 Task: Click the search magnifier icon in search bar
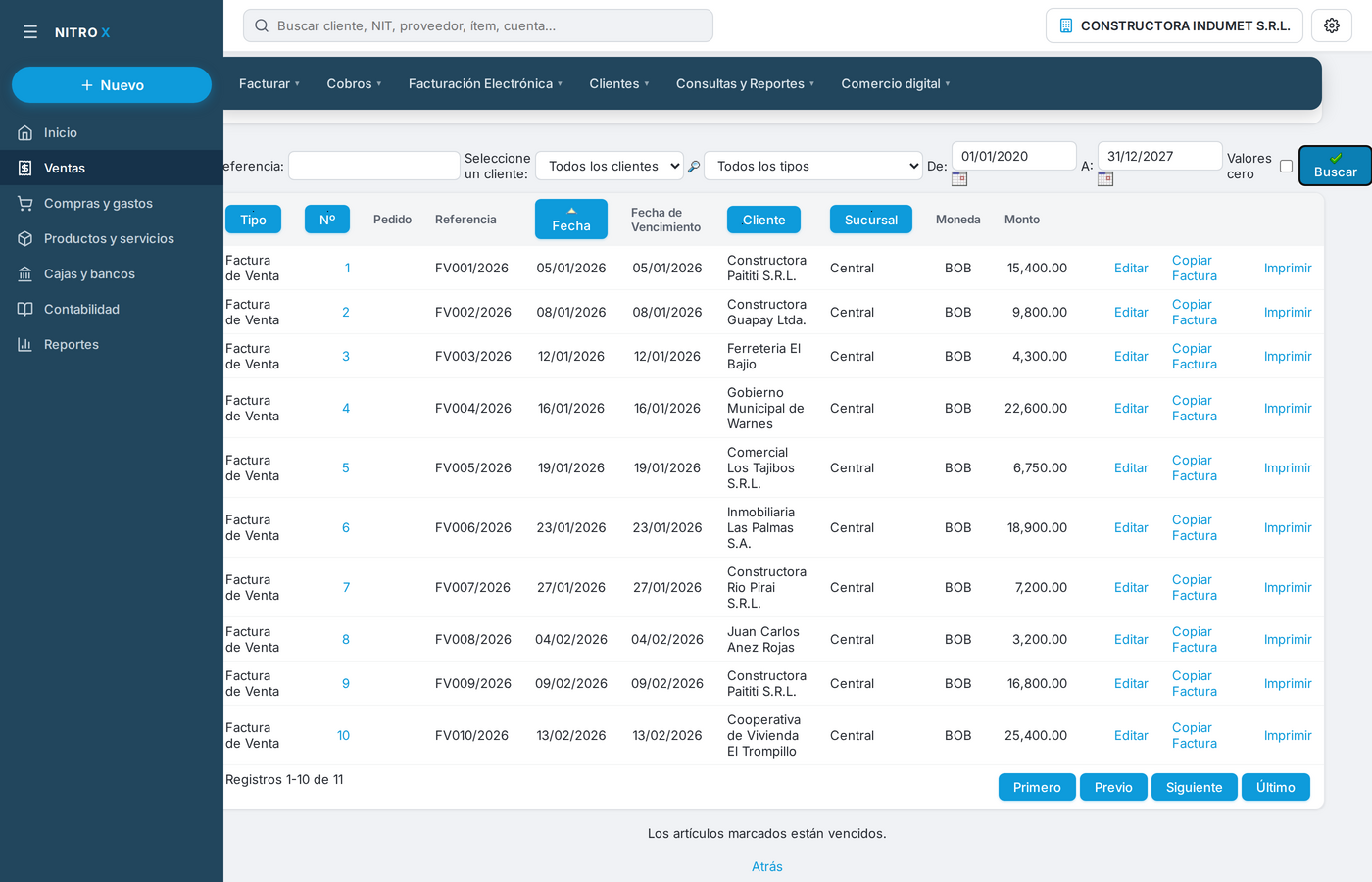click(x=262, y=25)
